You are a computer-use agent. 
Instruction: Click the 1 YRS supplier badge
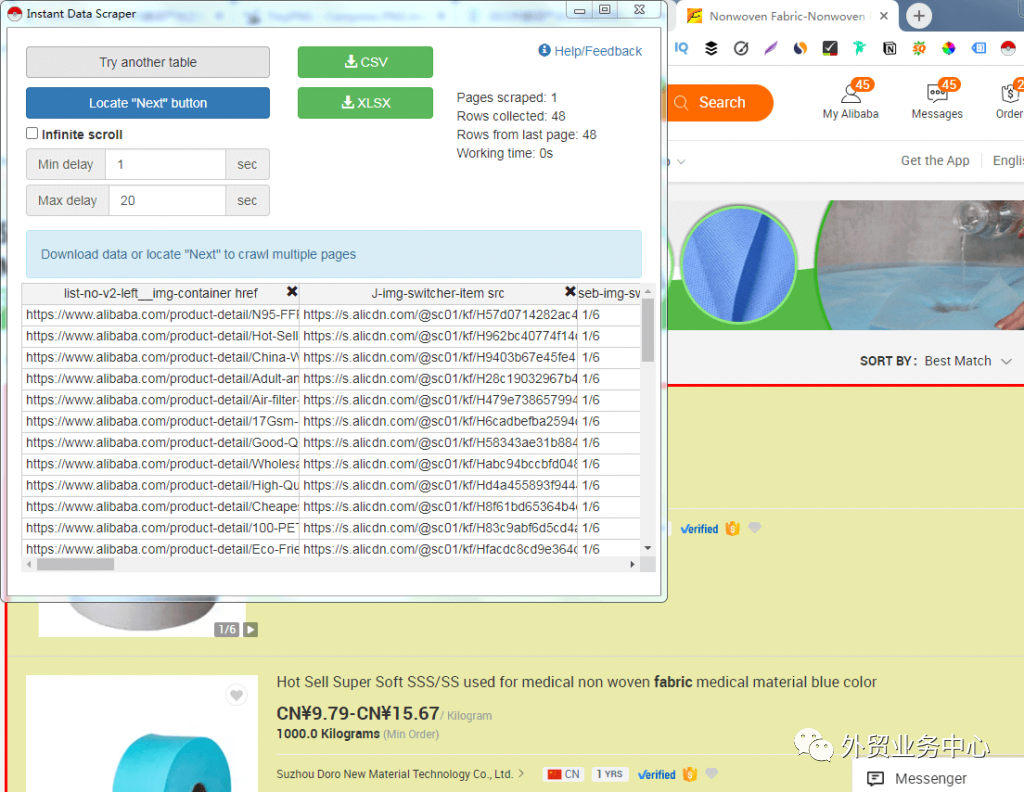click(x=609, y=774)
